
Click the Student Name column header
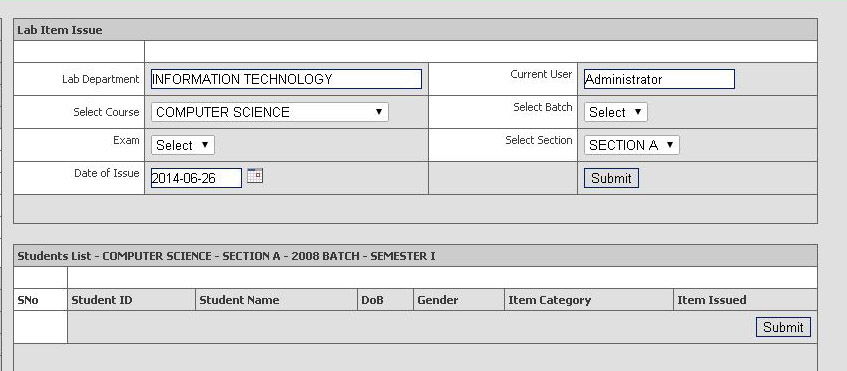tap(239, 300)
